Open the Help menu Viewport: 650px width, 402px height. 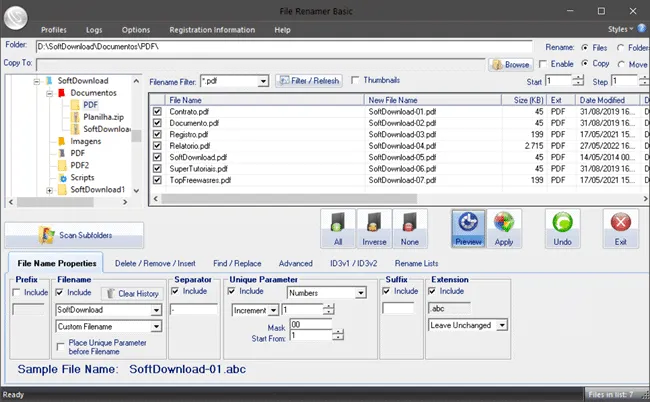(x=282, y=30)
